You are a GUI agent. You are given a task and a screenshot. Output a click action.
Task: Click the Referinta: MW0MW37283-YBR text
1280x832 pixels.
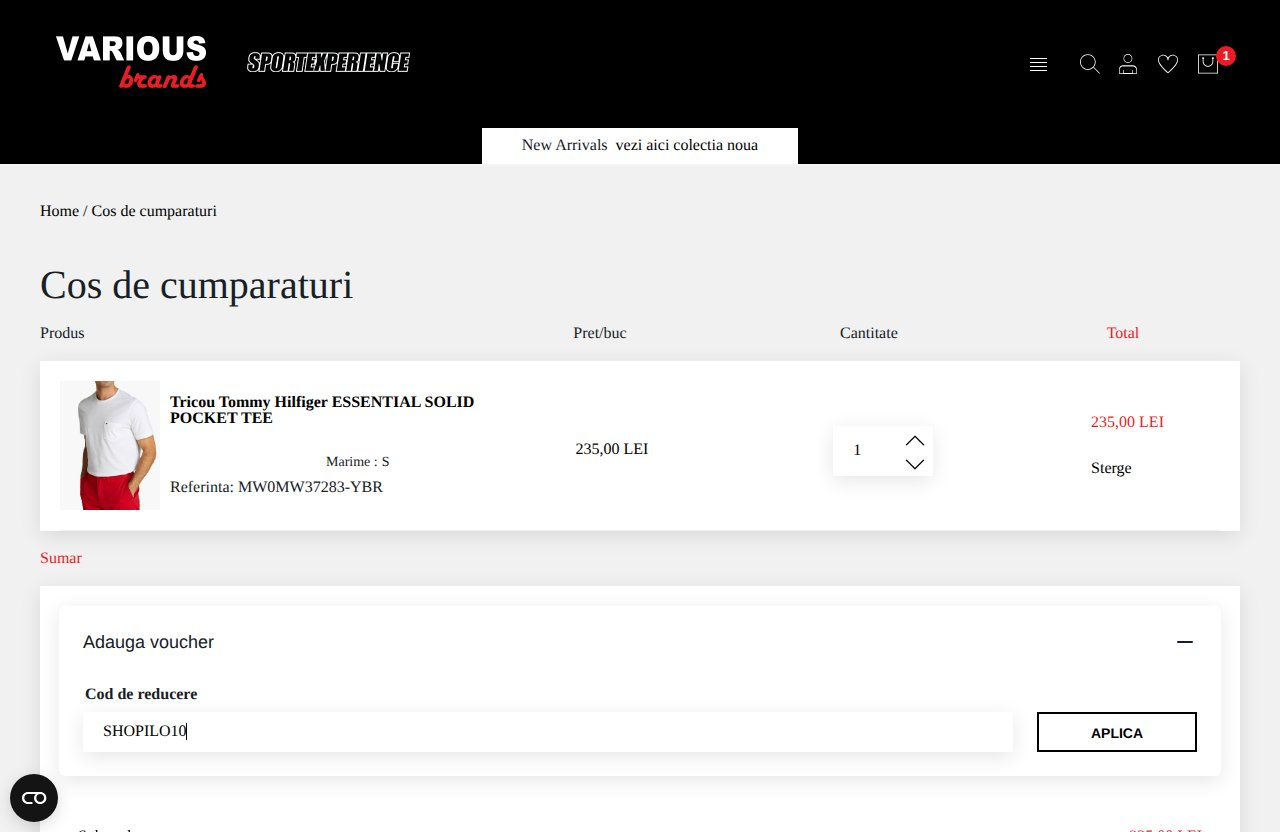276,487
